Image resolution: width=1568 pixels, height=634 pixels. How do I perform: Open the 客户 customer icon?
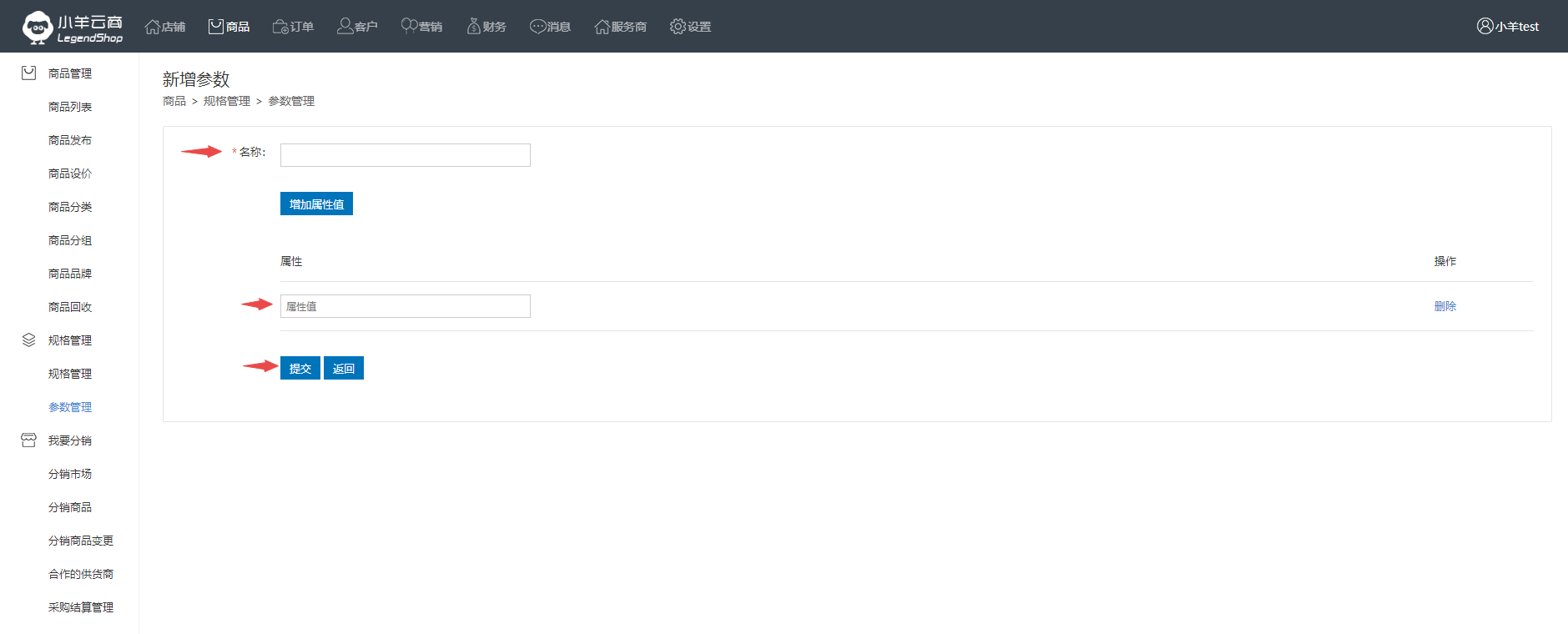tap(345, 27)
